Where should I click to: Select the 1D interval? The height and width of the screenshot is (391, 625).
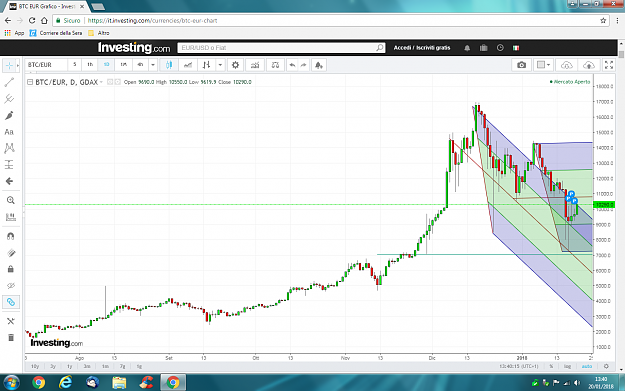pos(106,65)
